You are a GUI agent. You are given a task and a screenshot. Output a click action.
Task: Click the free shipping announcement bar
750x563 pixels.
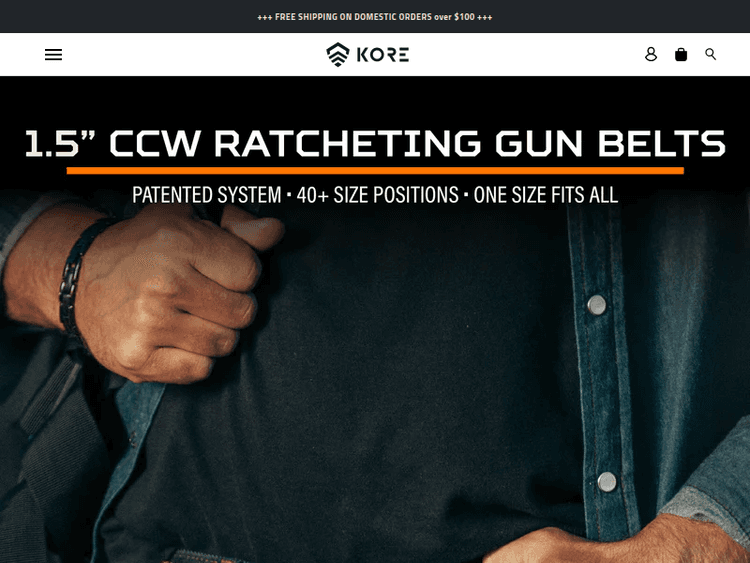tap(375, 17)
